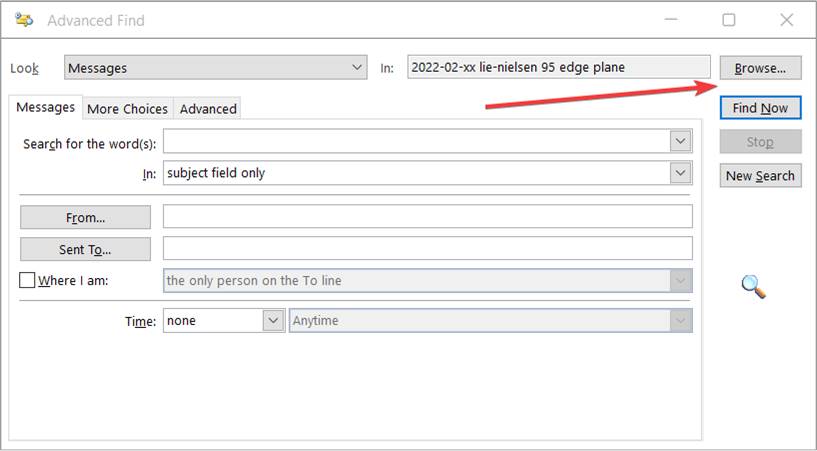Open the 'Search for the word(s)' dropdown arrow
Image resolution: width=817 pixels, height=451 pixels.
681,142
